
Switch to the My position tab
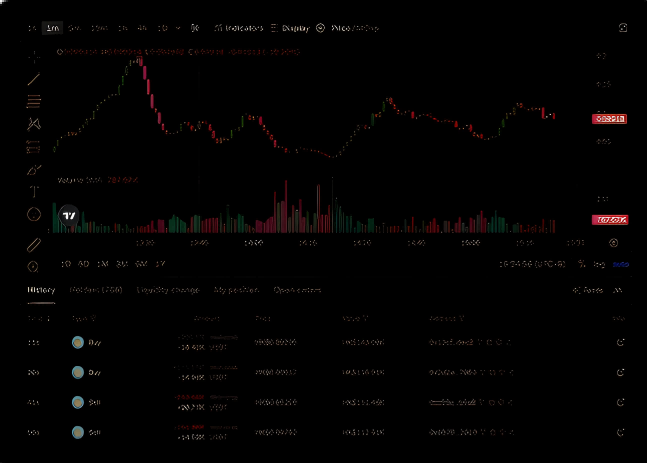click(x=236, y=290)
